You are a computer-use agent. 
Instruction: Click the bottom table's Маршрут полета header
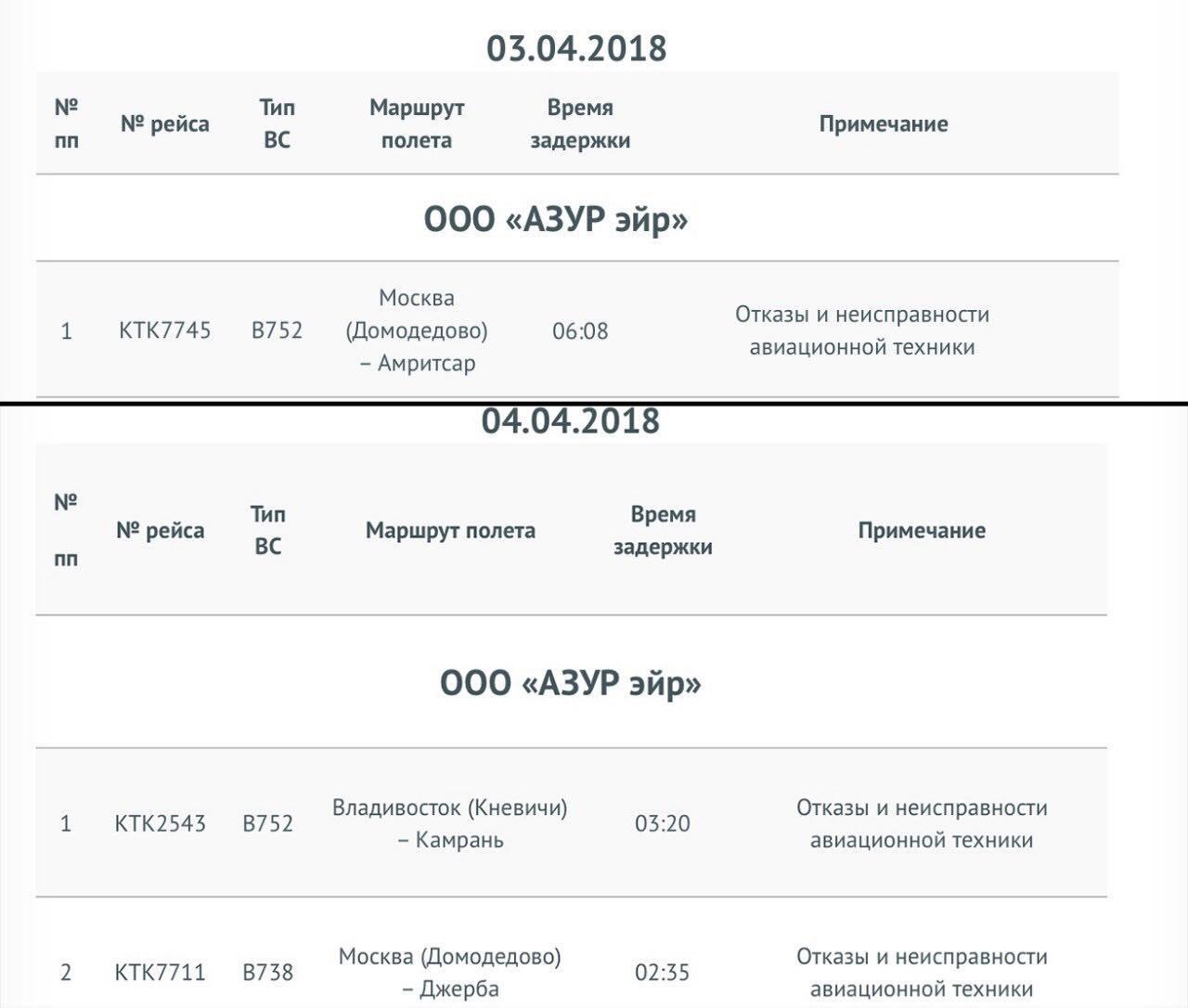450,530
